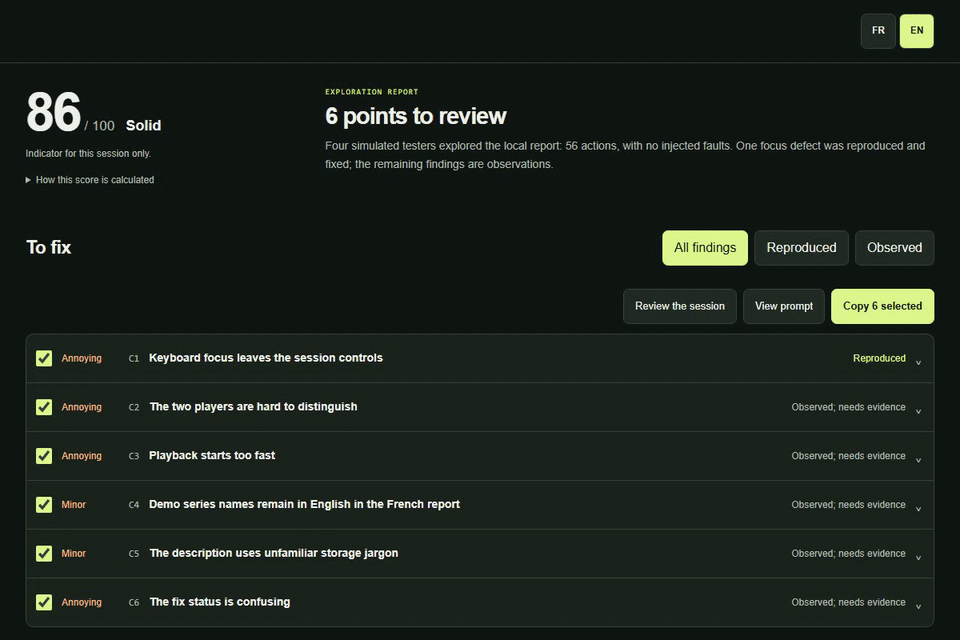Click the View prompt button

coord(784,306)
